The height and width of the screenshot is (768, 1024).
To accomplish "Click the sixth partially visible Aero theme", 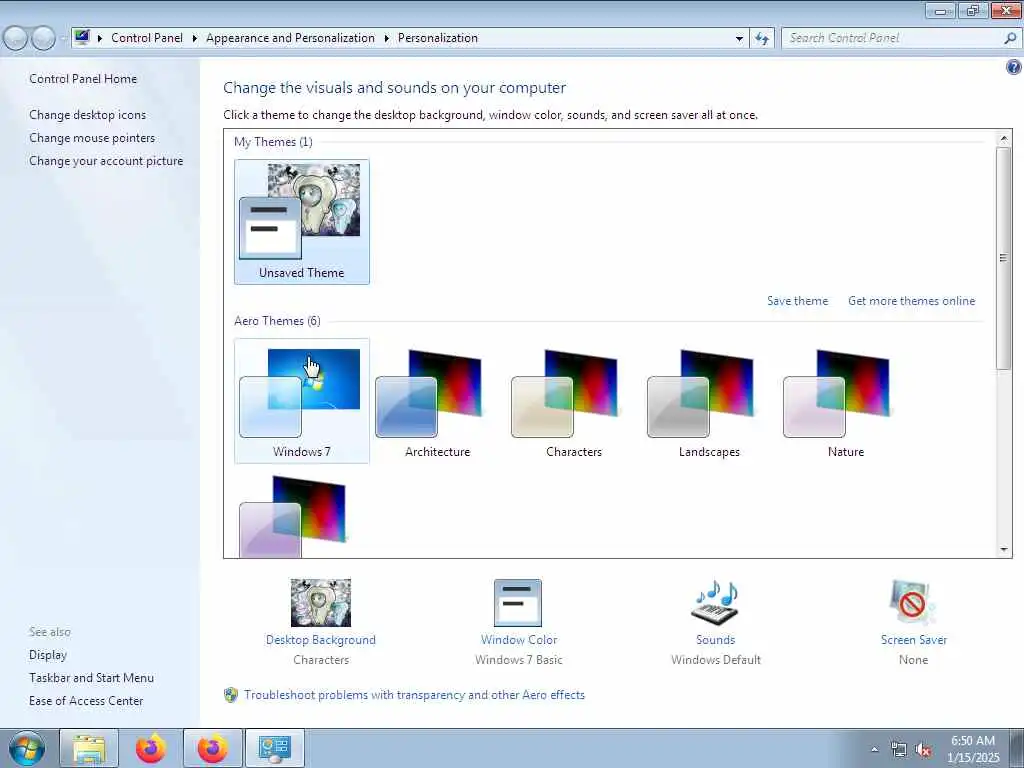I will tap(293, 517).
